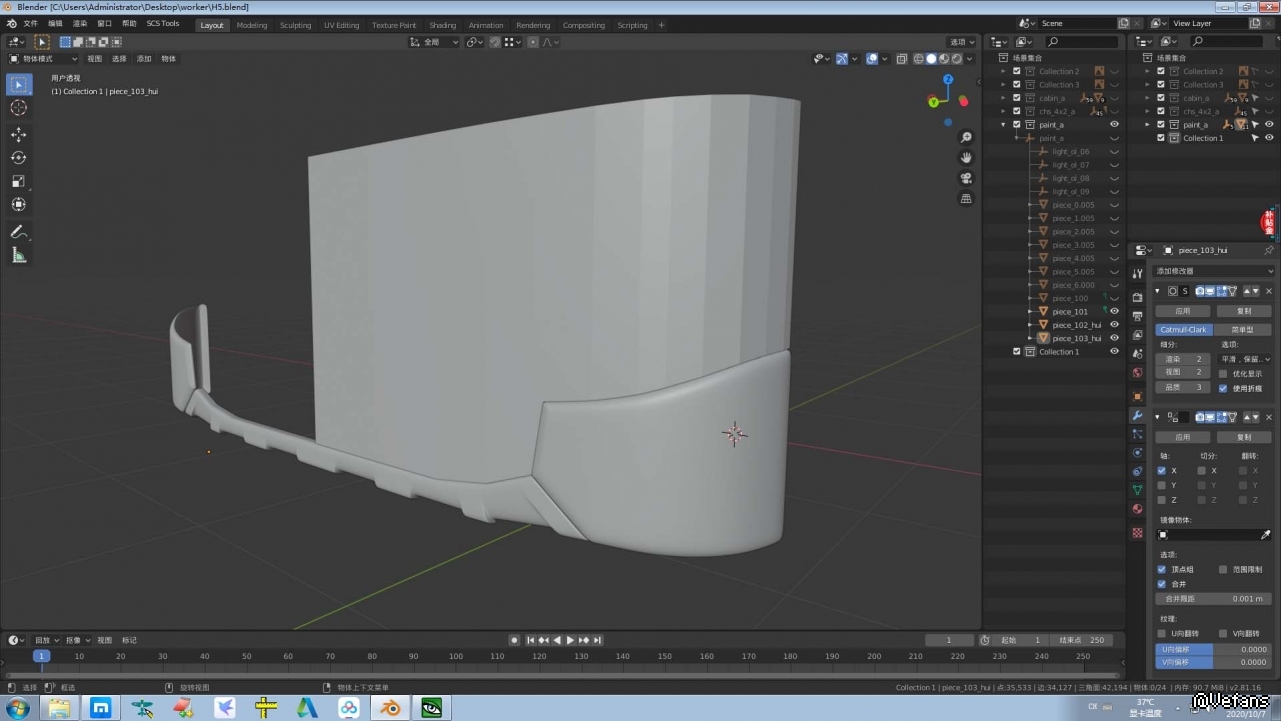Select the Rotate tool in left toolbar

[x=18, y=158]
